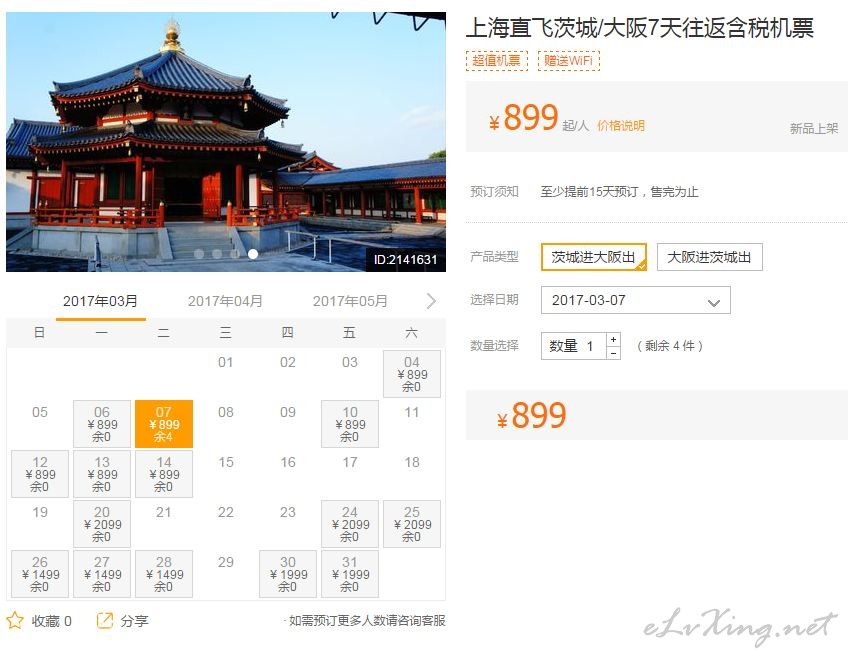Select March 06 ¥899 date cell
The width and height of the screenshot is (848, 660).
102,424
